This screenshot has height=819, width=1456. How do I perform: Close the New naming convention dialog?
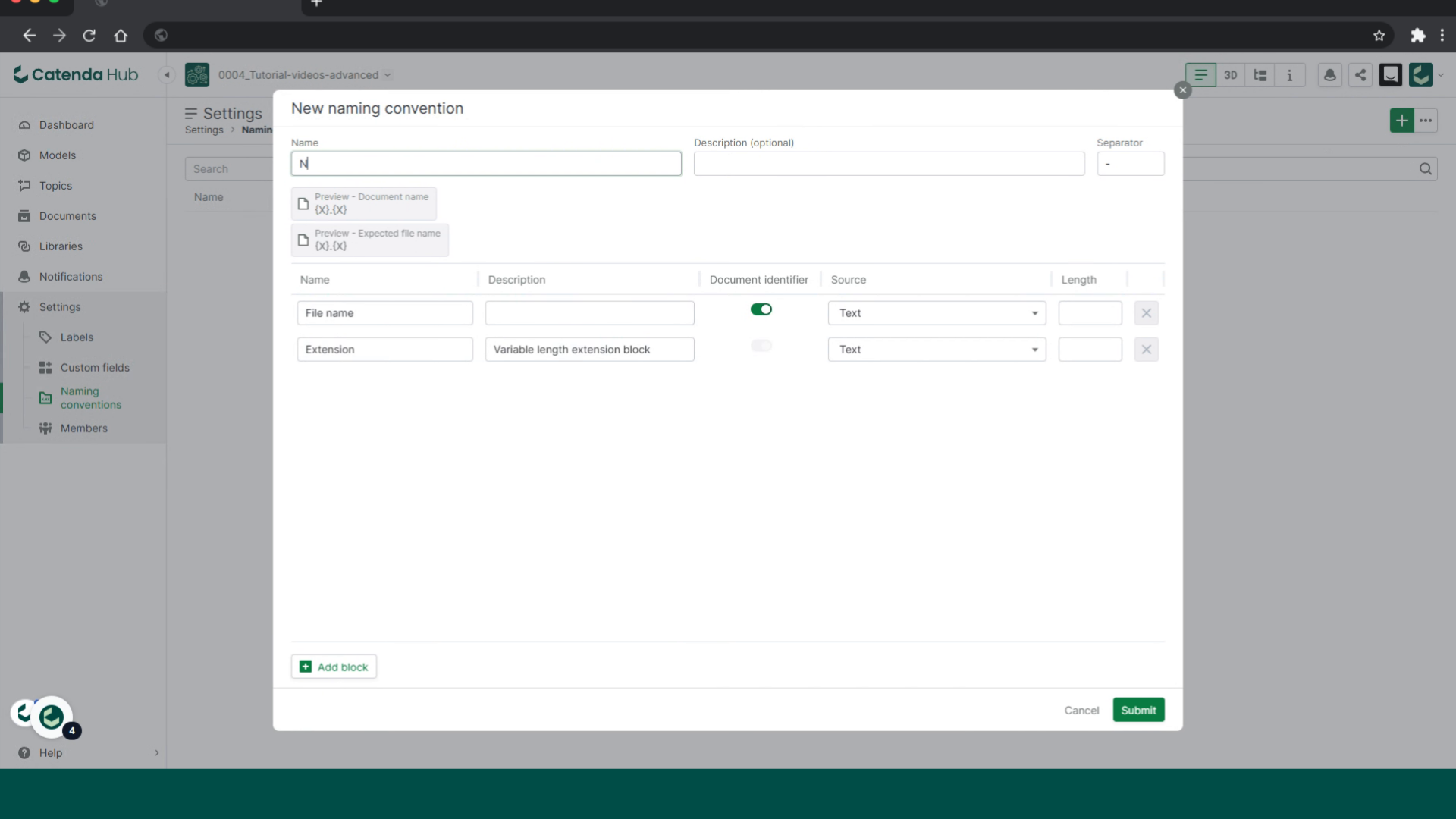[x=1182, y=90]
